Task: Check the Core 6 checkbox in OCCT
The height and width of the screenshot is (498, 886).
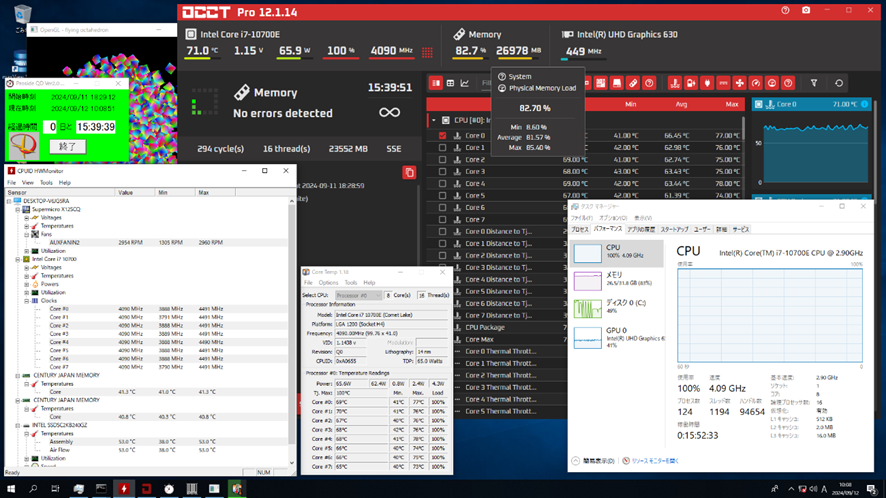Action: pyautogui.click(x=442, y=207)
